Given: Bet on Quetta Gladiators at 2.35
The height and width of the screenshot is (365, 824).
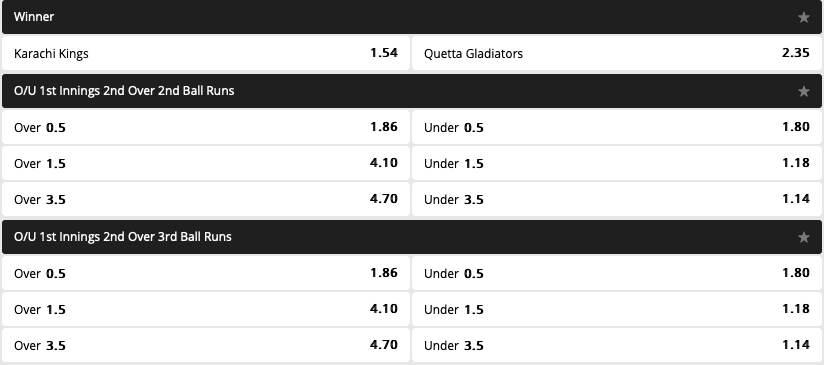Looking at the screenshot, I should click(617, 53).
